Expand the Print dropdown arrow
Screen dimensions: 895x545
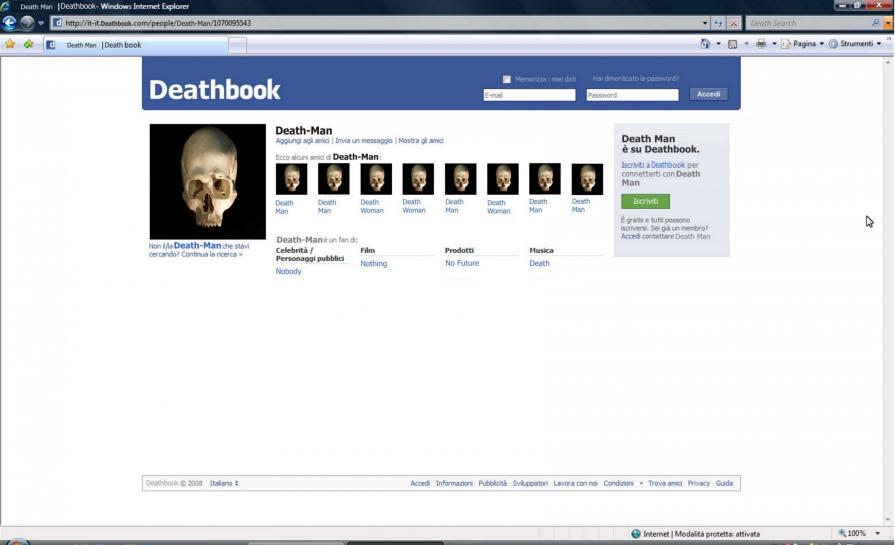(x=774, y=44)
